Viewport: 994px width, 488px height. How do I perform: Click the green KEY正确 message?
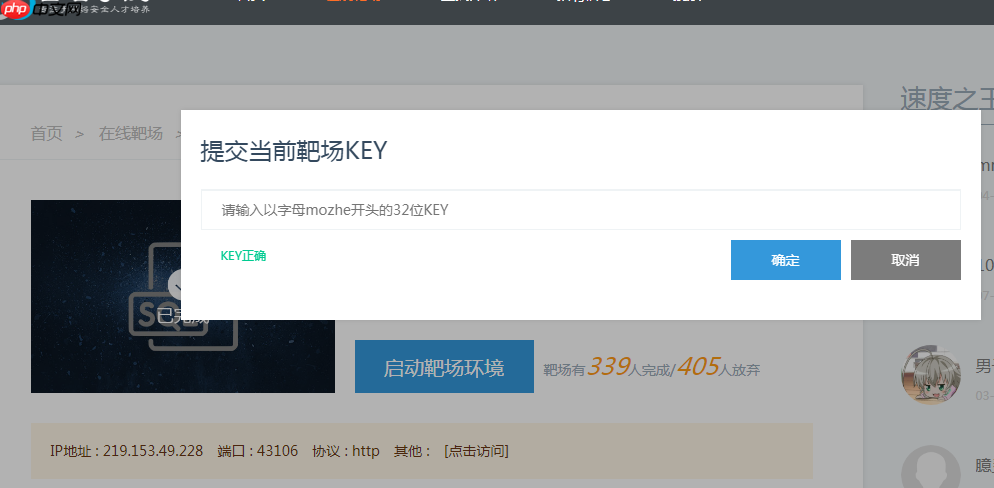click(243, 256)
